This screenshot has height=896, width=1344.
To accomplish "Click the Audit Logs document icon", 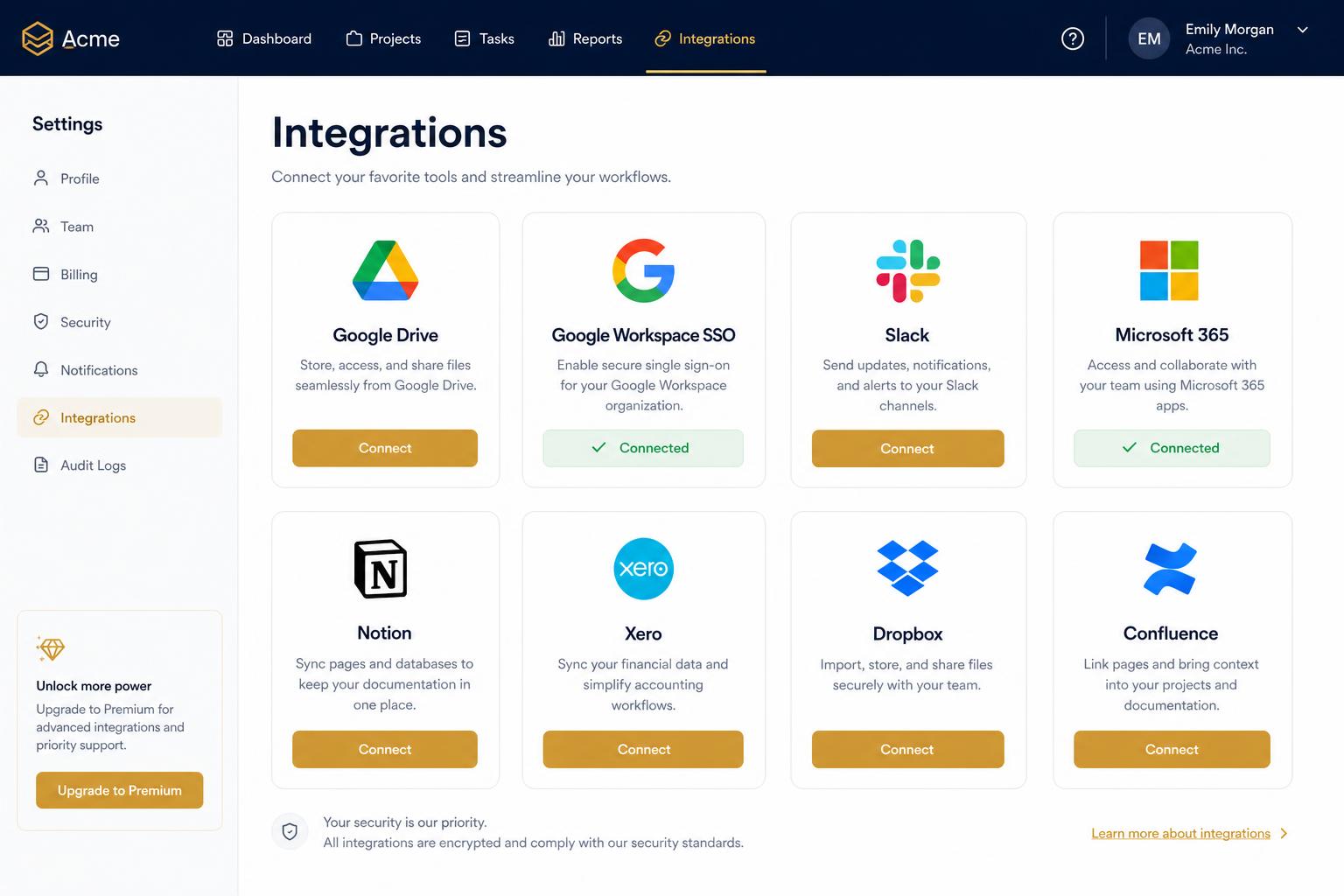I will [x=41, y=465].
